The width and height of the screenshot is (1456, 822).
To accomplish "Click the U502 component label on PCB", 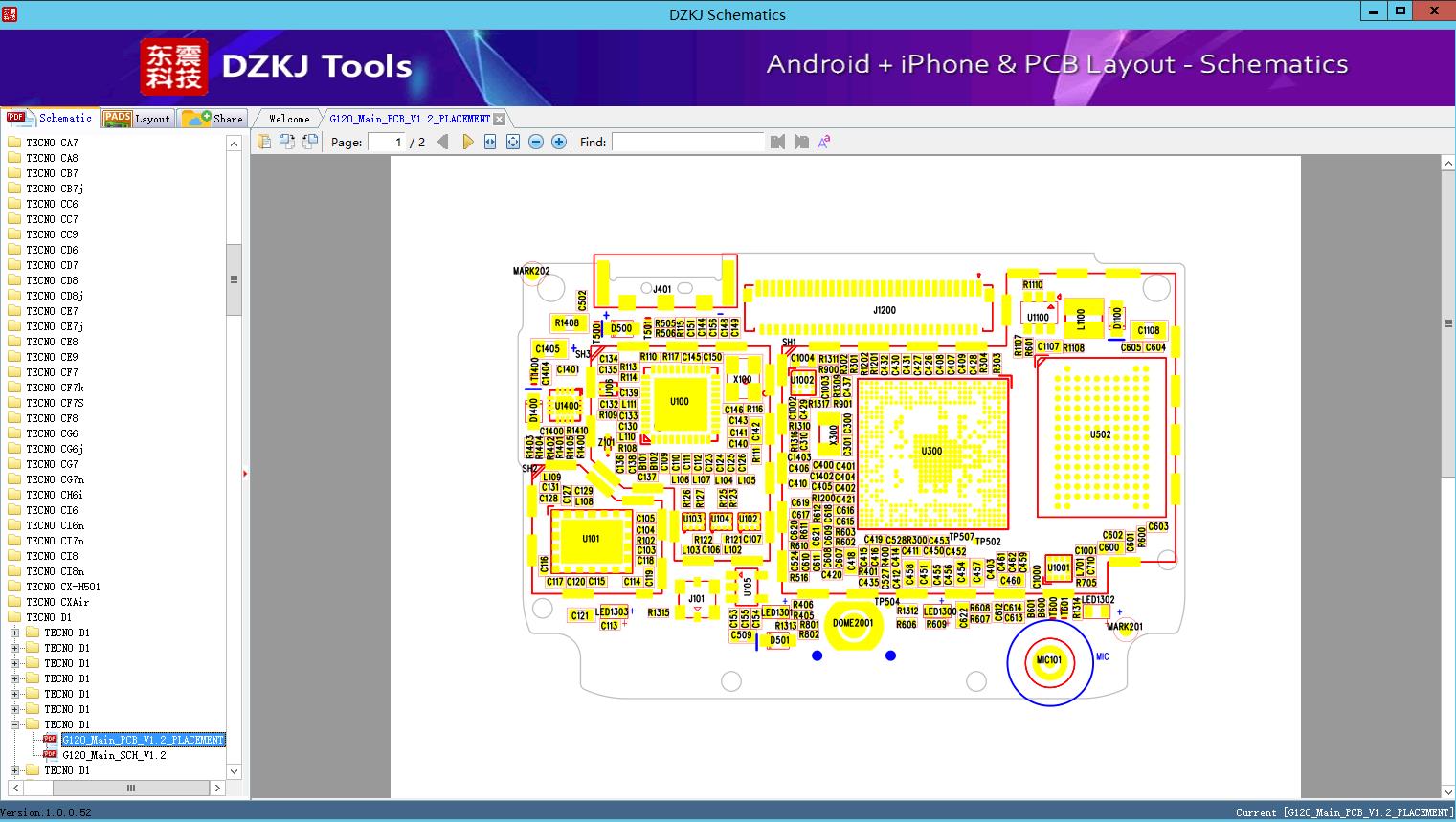I will point(1101,434).
